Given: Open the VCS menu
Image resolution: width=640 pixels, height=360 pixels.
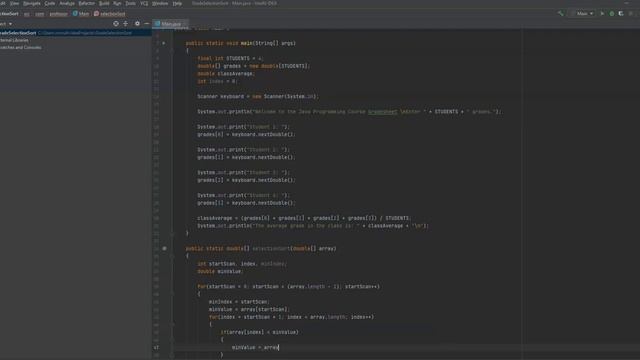Looking at the screenshot, I should tap(144, 3).
